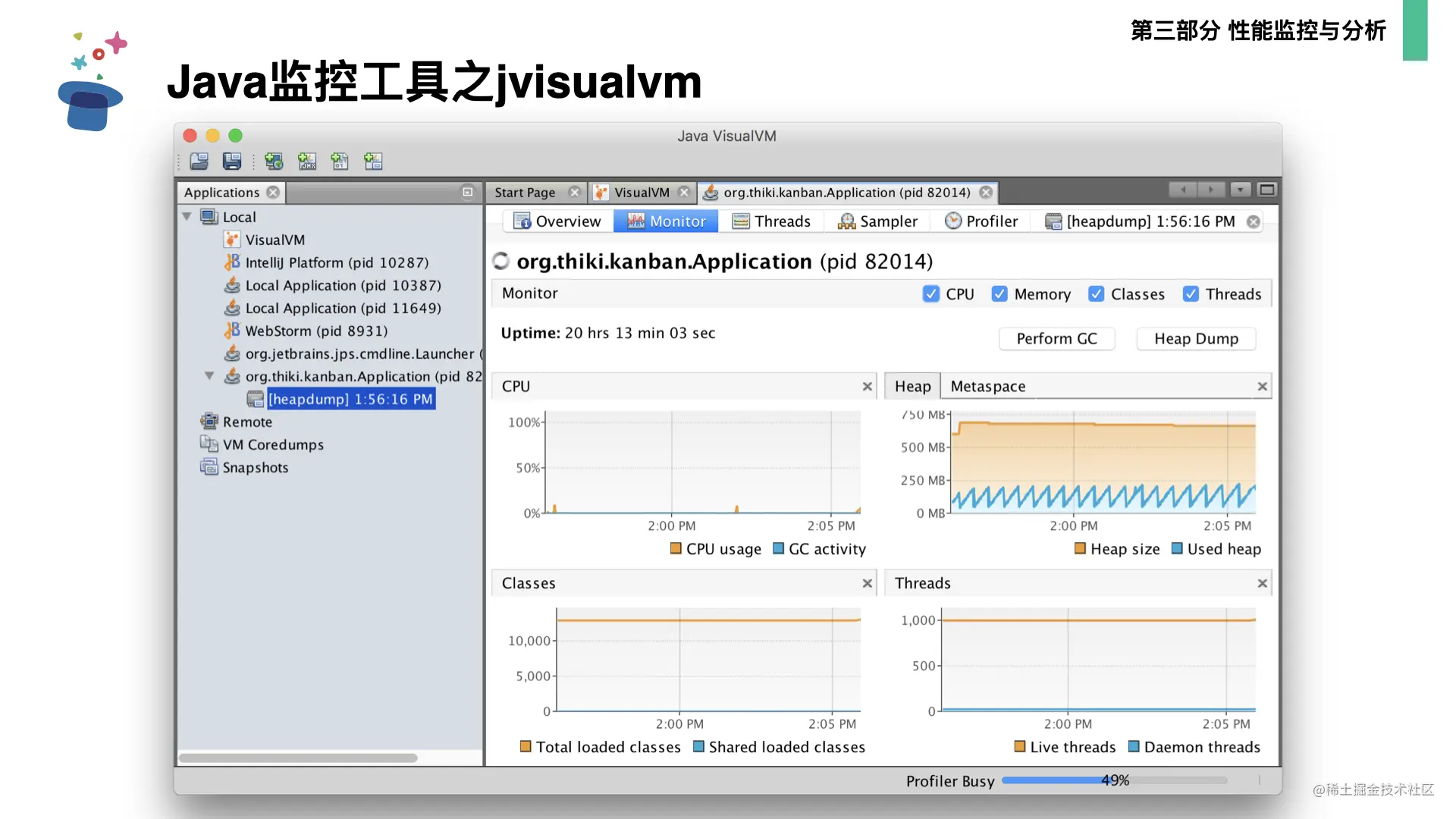Viewport: 1456px width, 819px height.
Task: Click the Total loaded classes legend swatch
Action: 526,746
